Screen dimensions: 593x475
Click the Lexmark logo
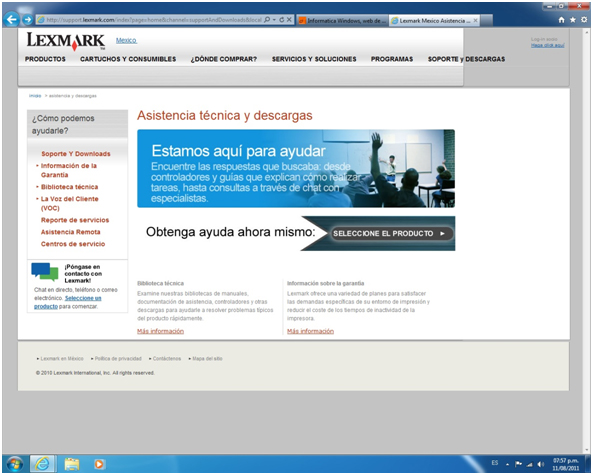click(66, 41)
